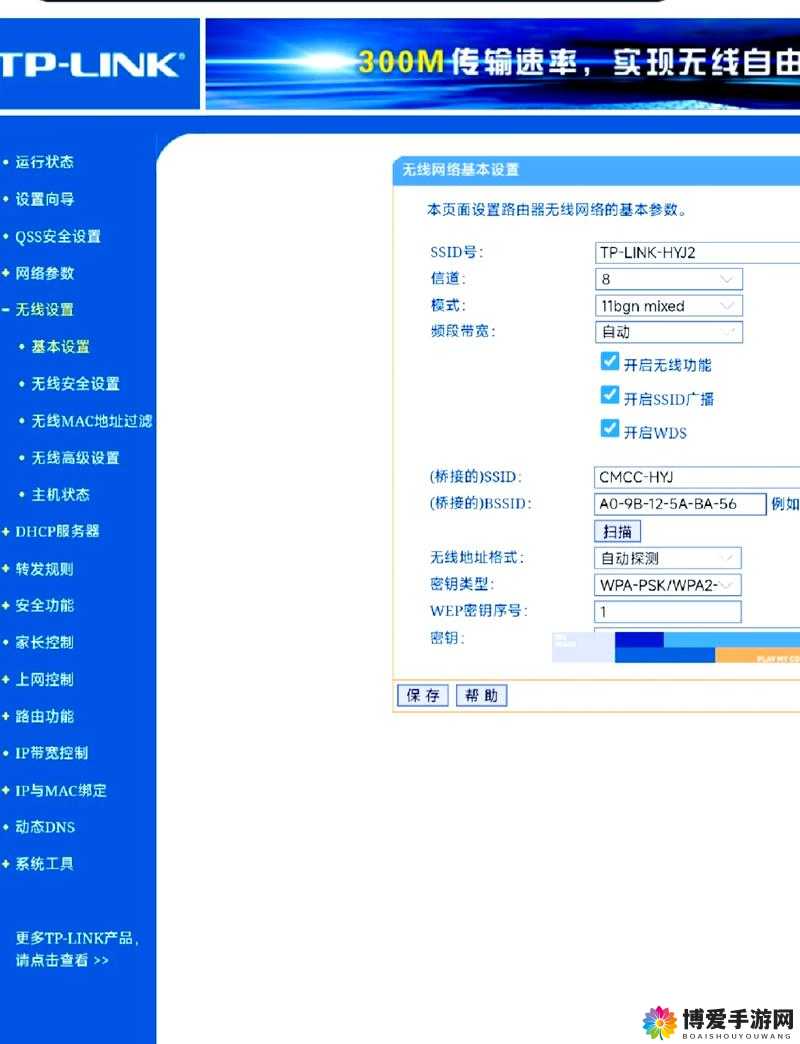Screen dimensions: 800x1044
Task: Select 主机状态 submenu item
Action: [x=61, y=495]
